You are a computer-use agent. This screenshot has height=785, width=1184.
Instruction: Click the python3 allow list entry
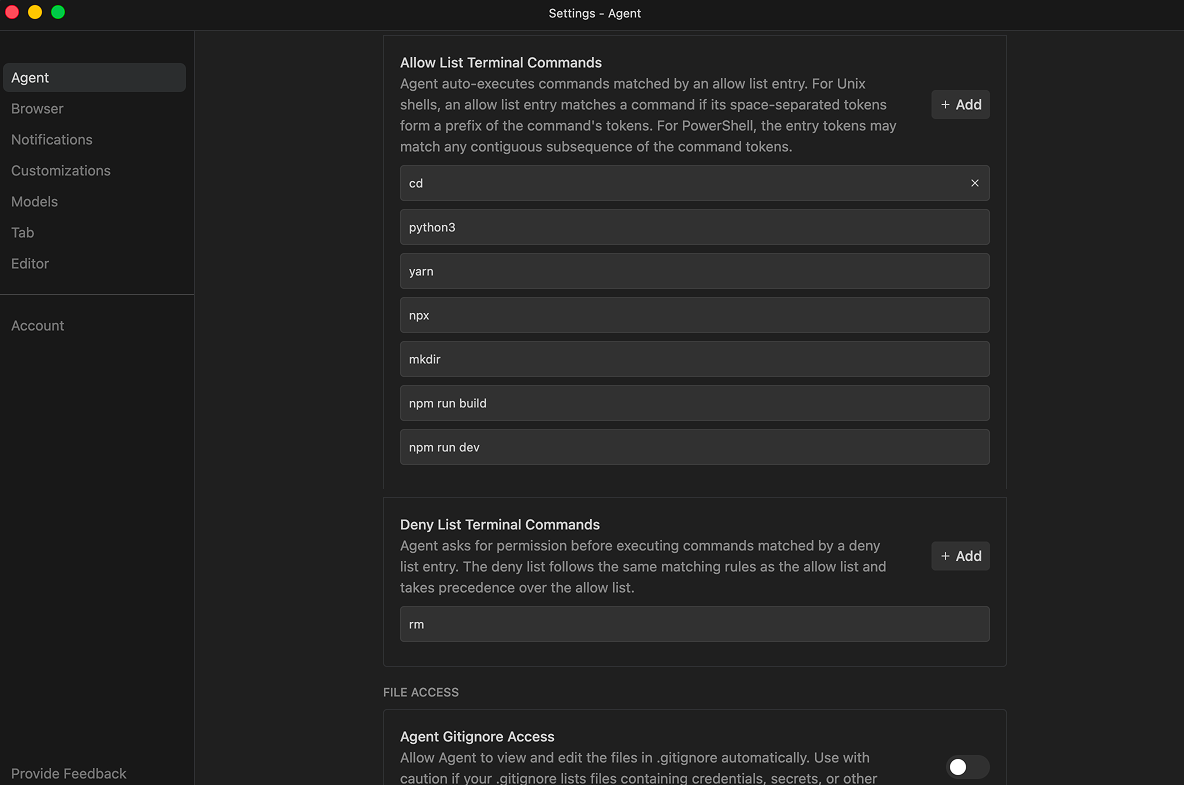tap(694, 227)
